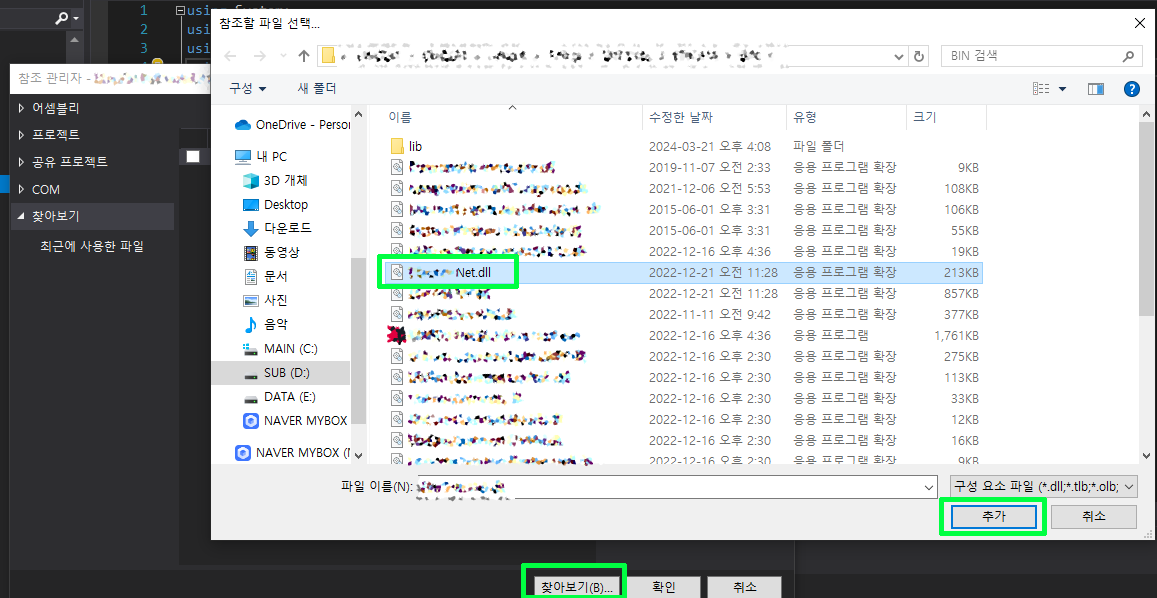Open the 3D 개체 folder
The height and width of the screenshot is (598, 1157).
coord(275,180)
